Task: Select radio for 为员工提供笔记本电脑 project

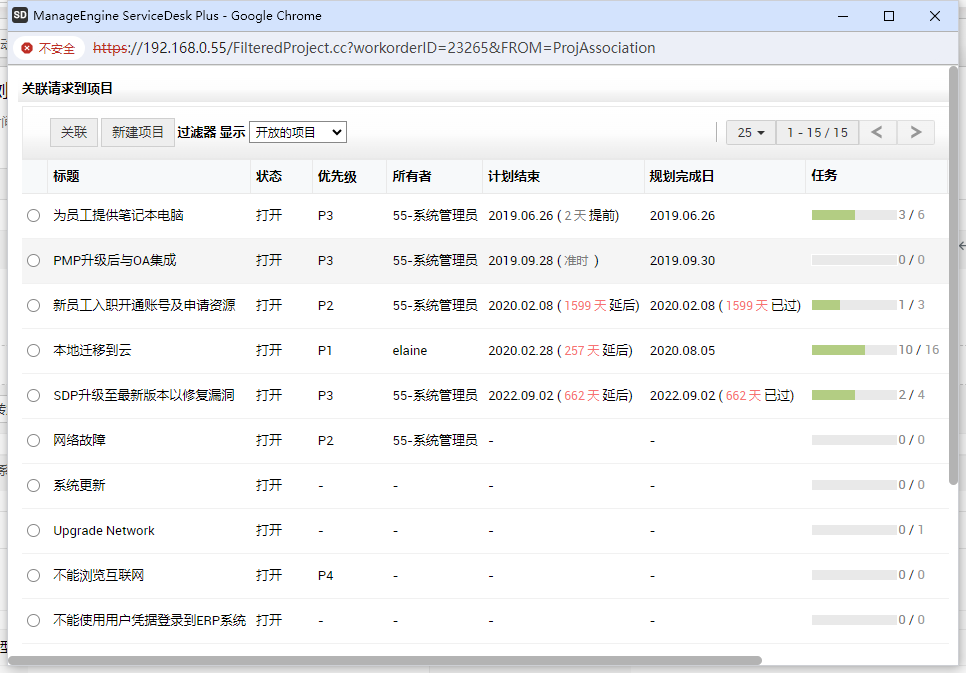Action: (x=34, y=215)
